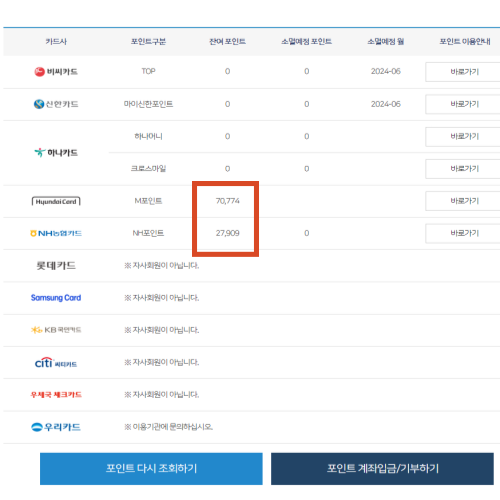Viewport: 500px width, 500px height.
Task: Click the Hyundai Card logo
Action: 56,201
